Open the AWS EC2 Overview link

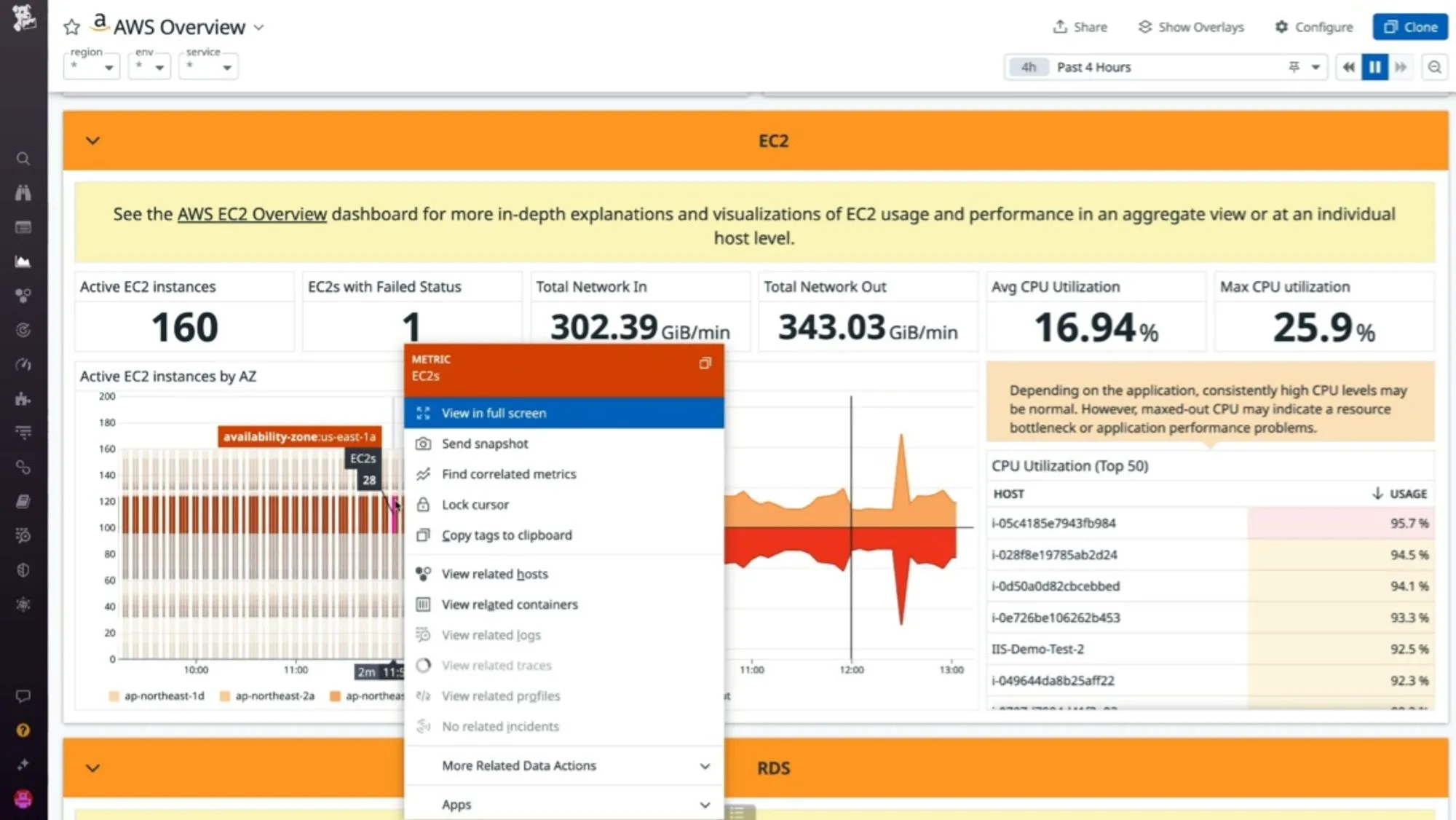pyautogui.click(x=252, y=214)
